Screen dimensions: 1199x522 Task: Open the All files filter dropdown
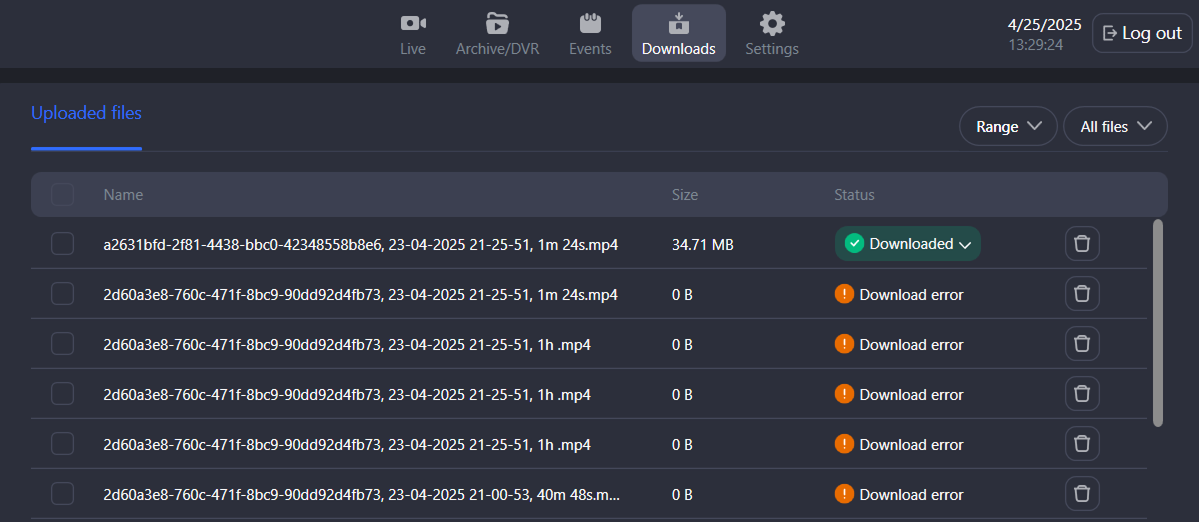1115,127
